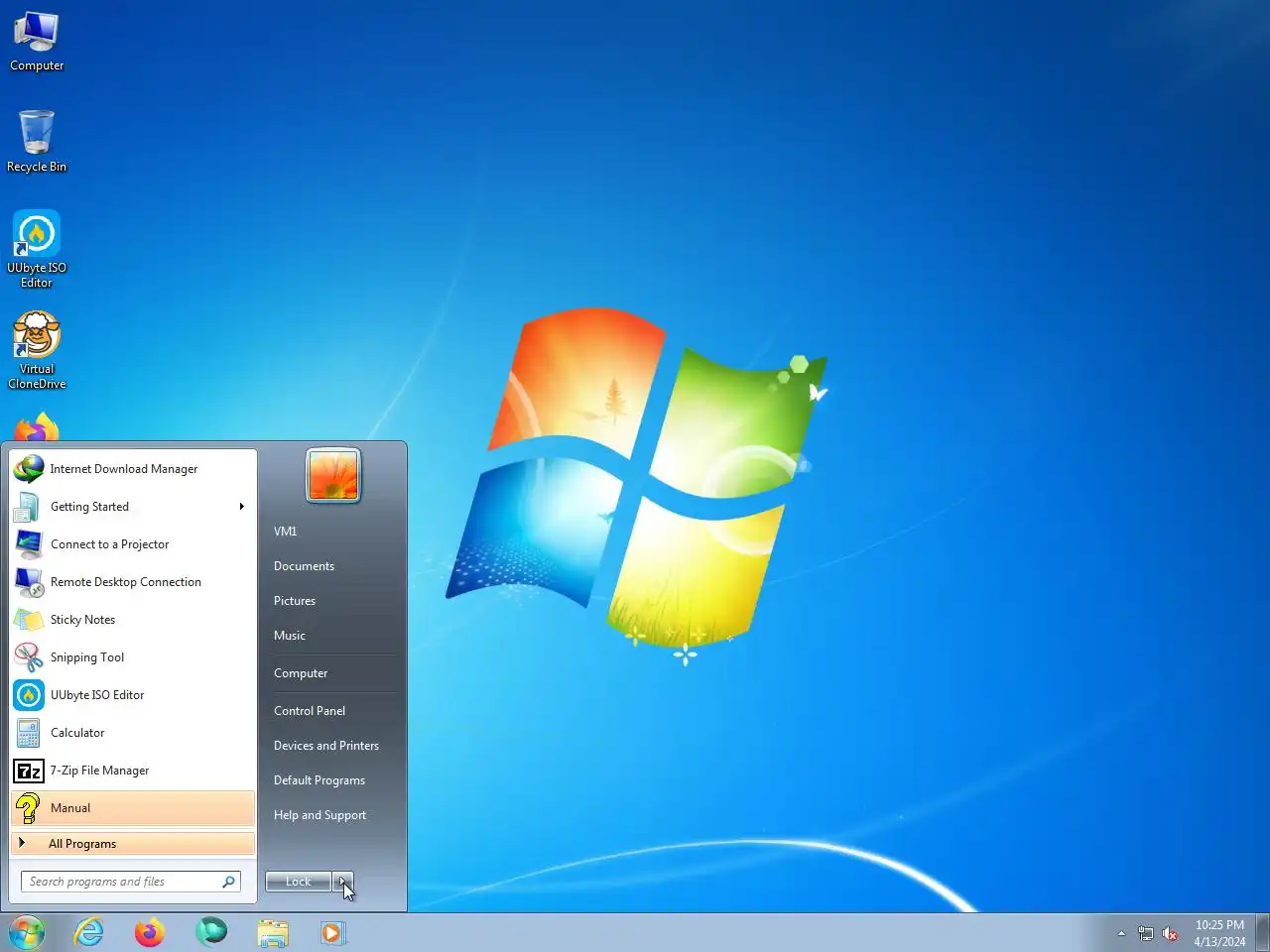This screenshot has height=952, width=1270.
Task: Click the network tray icon
Action: (x=1146, y=933)
